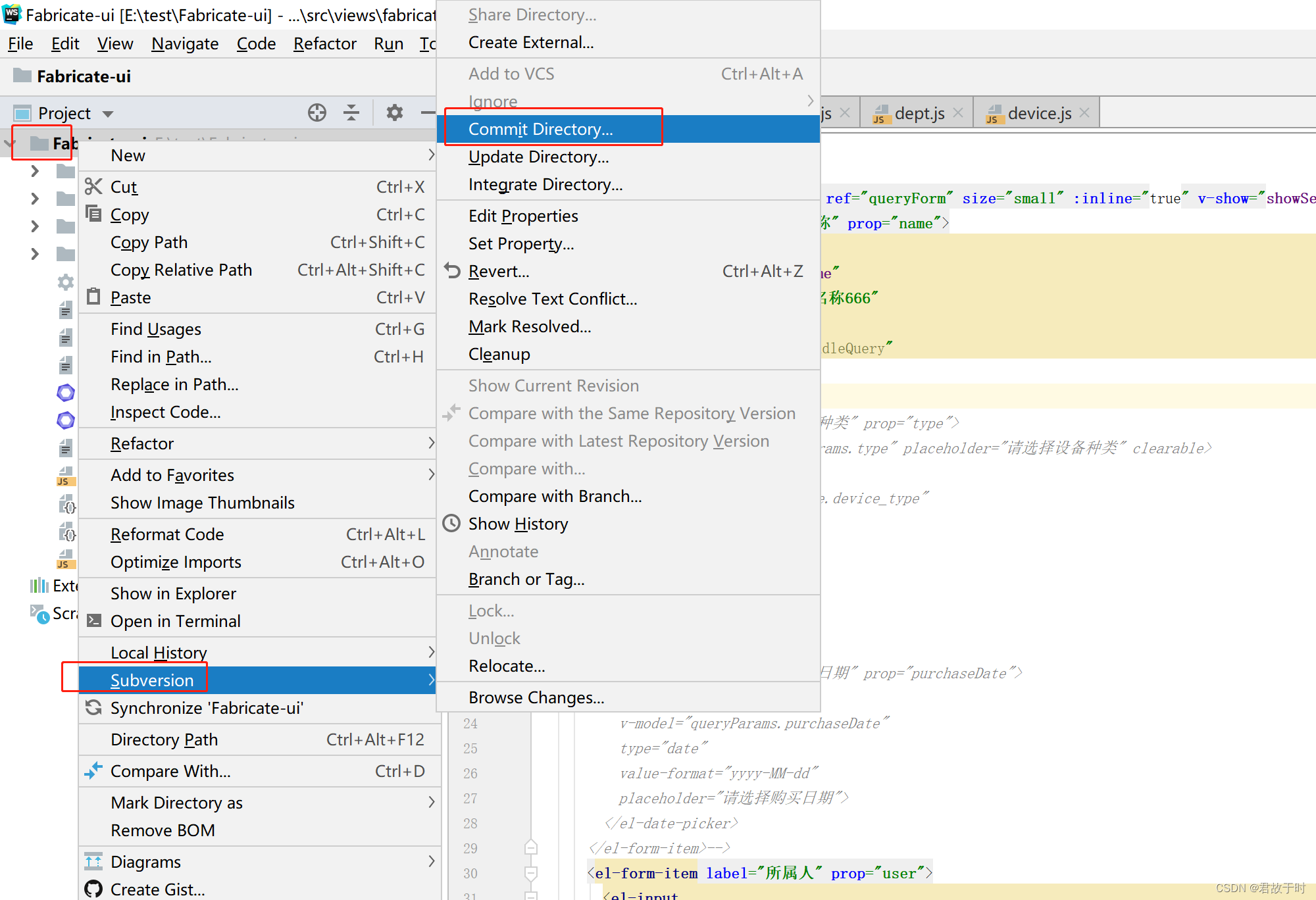Click the Cut scissors icon

pyautogui.click(x=93, y=187)
